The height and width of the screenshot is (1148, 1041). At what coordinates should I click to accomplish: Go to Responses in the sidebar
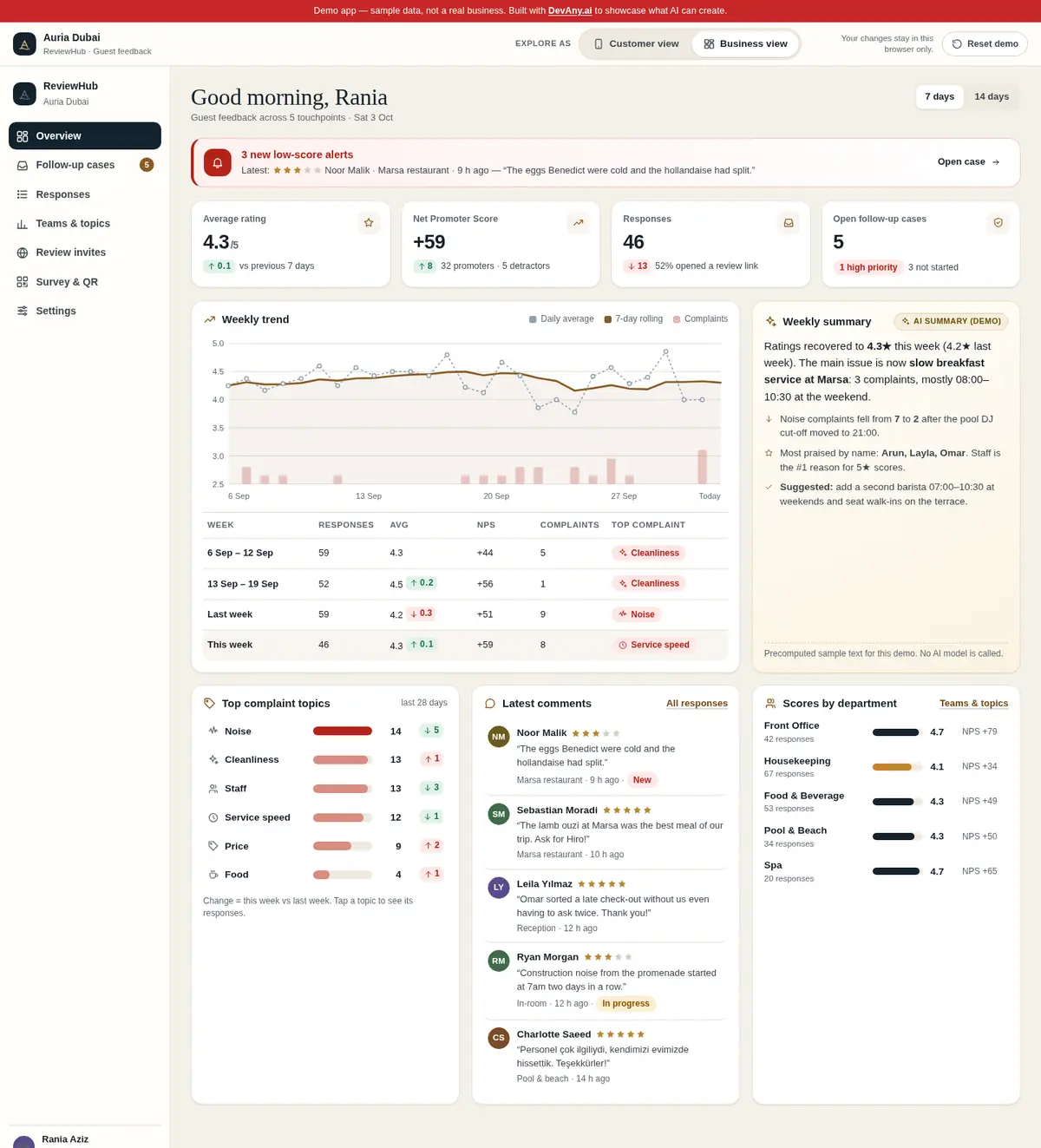tap(85, 194)
